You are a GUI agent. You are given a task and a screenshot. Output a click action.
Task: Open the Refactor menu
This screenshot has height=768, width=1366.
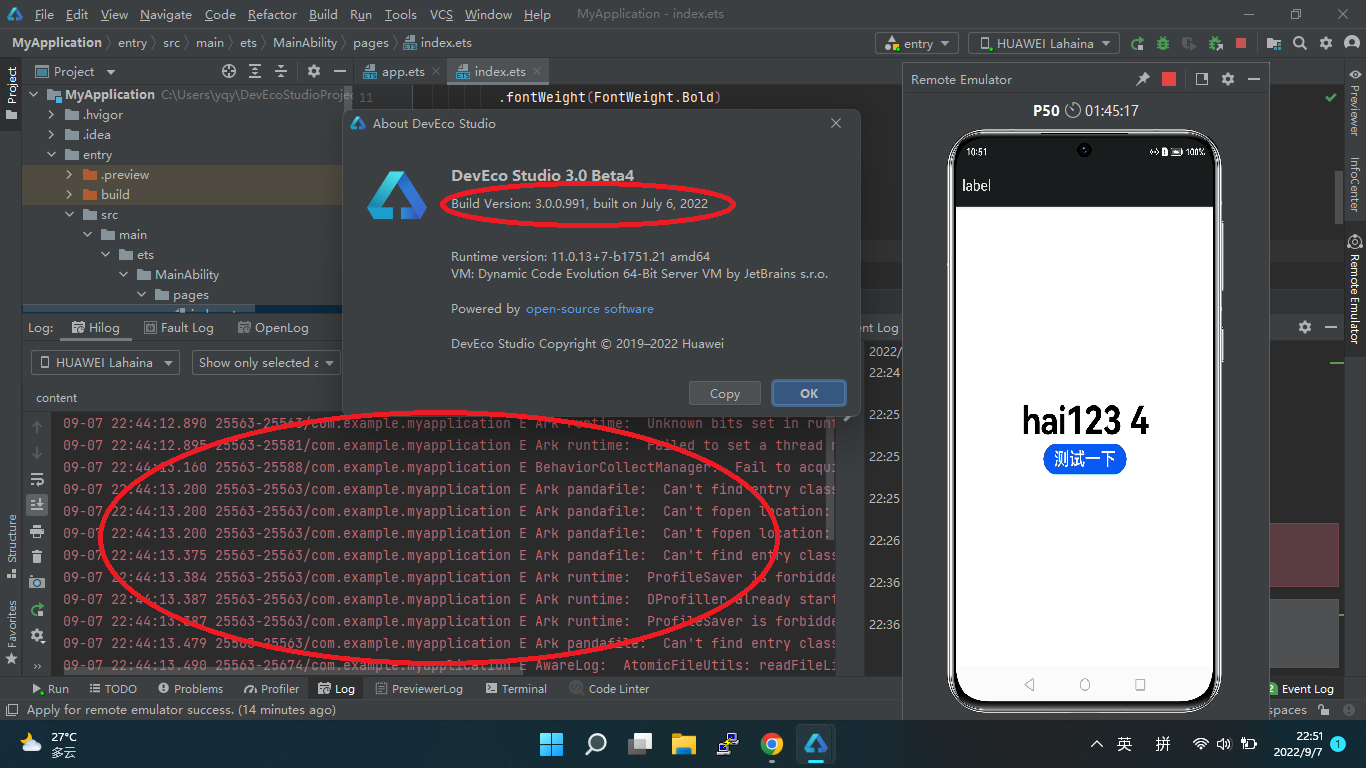tap(272, 14)
